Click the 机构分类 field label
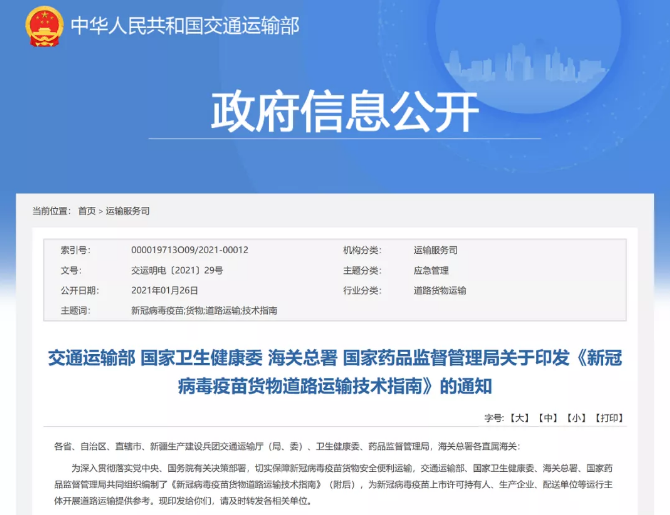 click(362, 250)
